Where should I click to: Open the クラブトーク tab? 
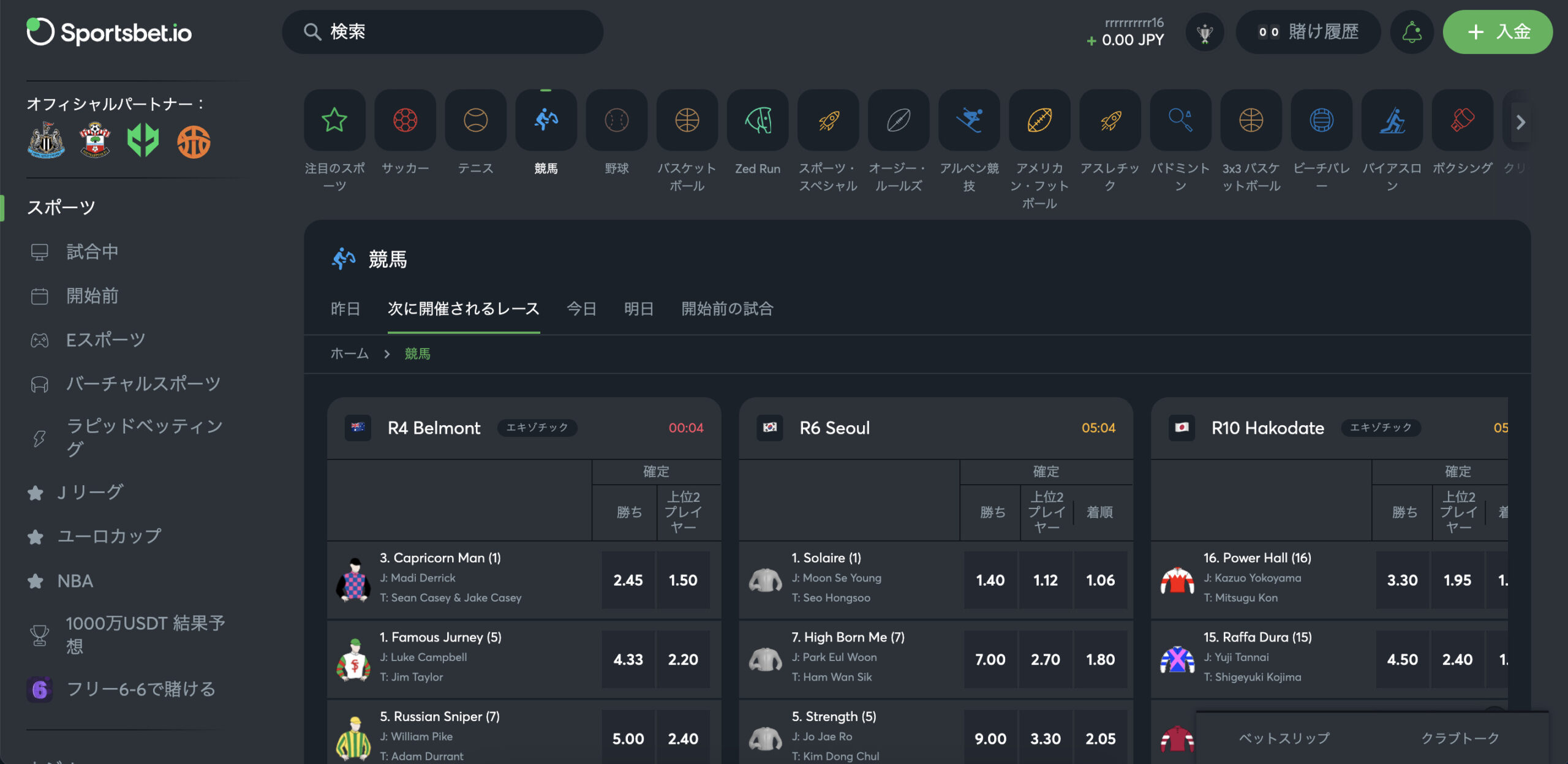[1460, 738]
